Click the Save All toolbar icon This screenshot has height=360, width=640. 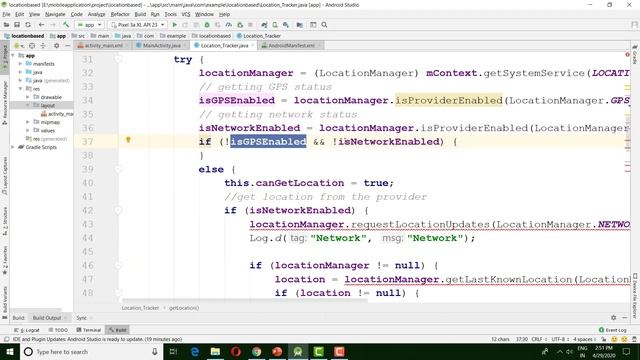pyautogui.click(x=17, y=25)
